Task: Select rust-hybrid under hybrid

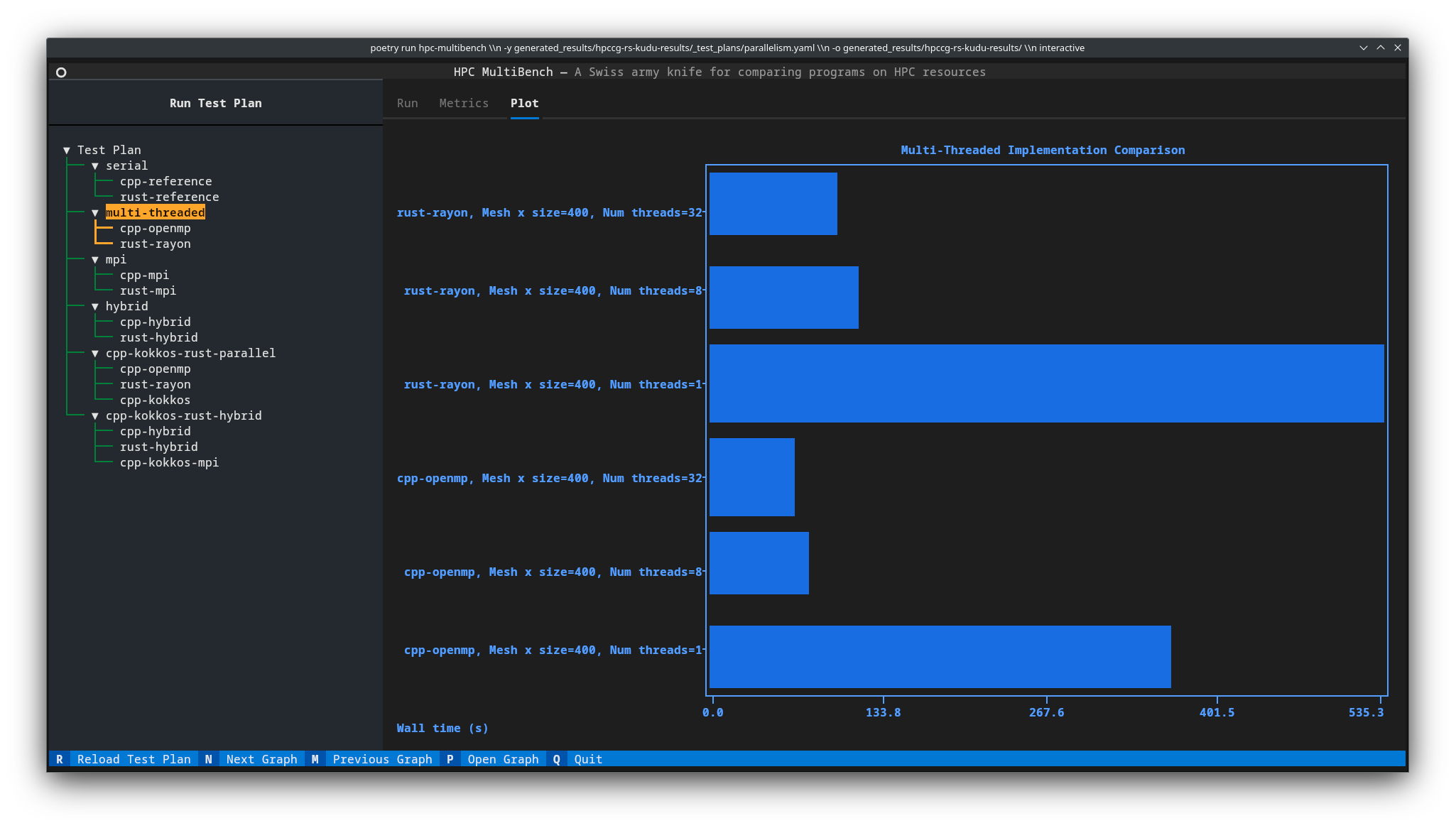Action: (159, 338)
